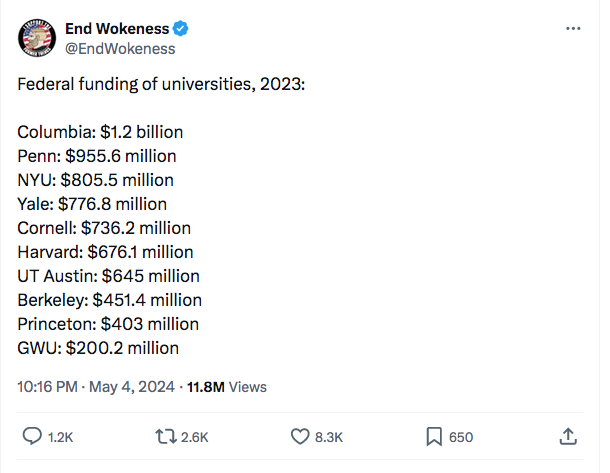Click the 8.3K likes count
The height and width of the screenshot is (473, 610).
point(330,437)
